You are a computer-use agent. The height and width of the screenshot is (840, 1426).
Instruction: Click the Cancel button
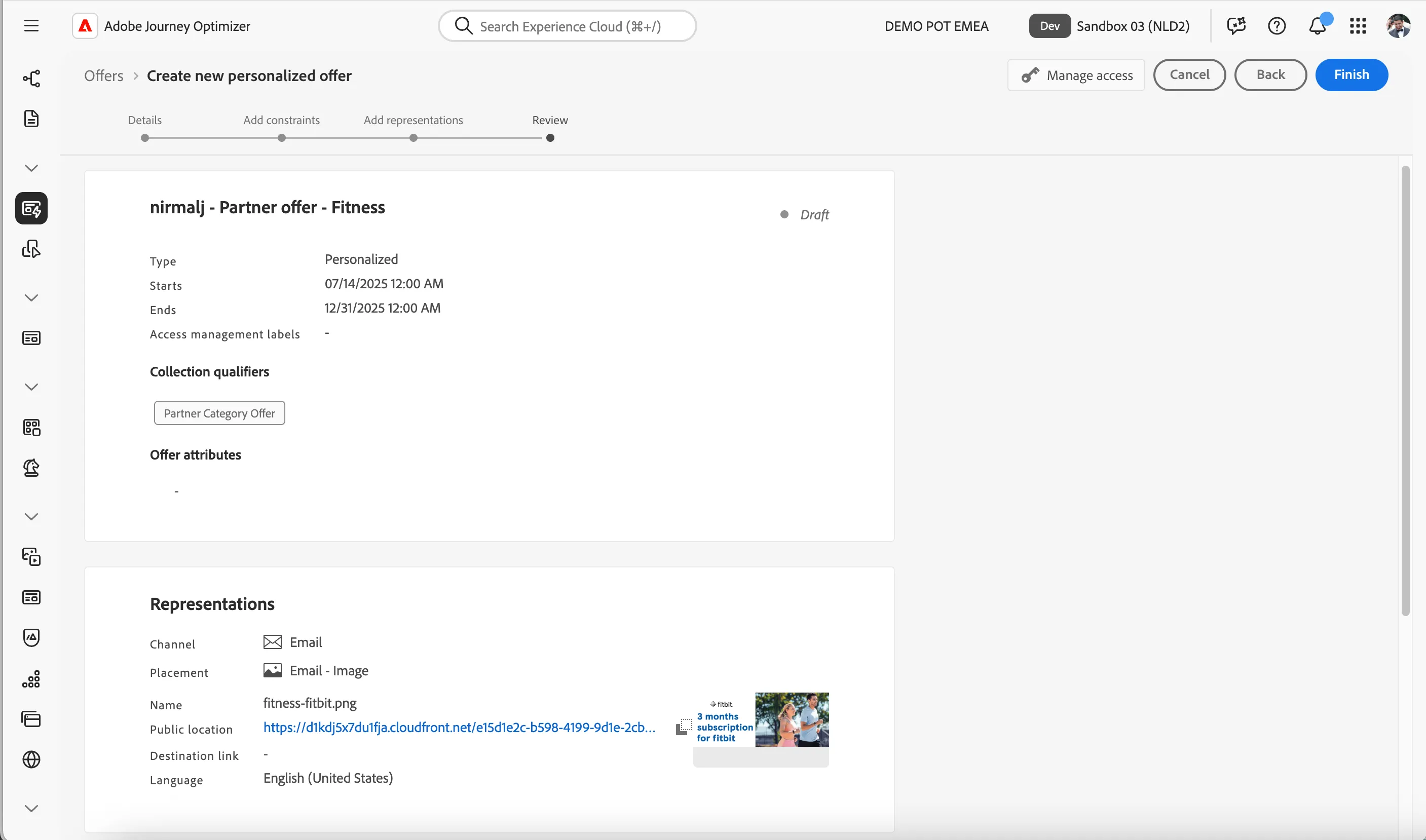[1189, 74]
